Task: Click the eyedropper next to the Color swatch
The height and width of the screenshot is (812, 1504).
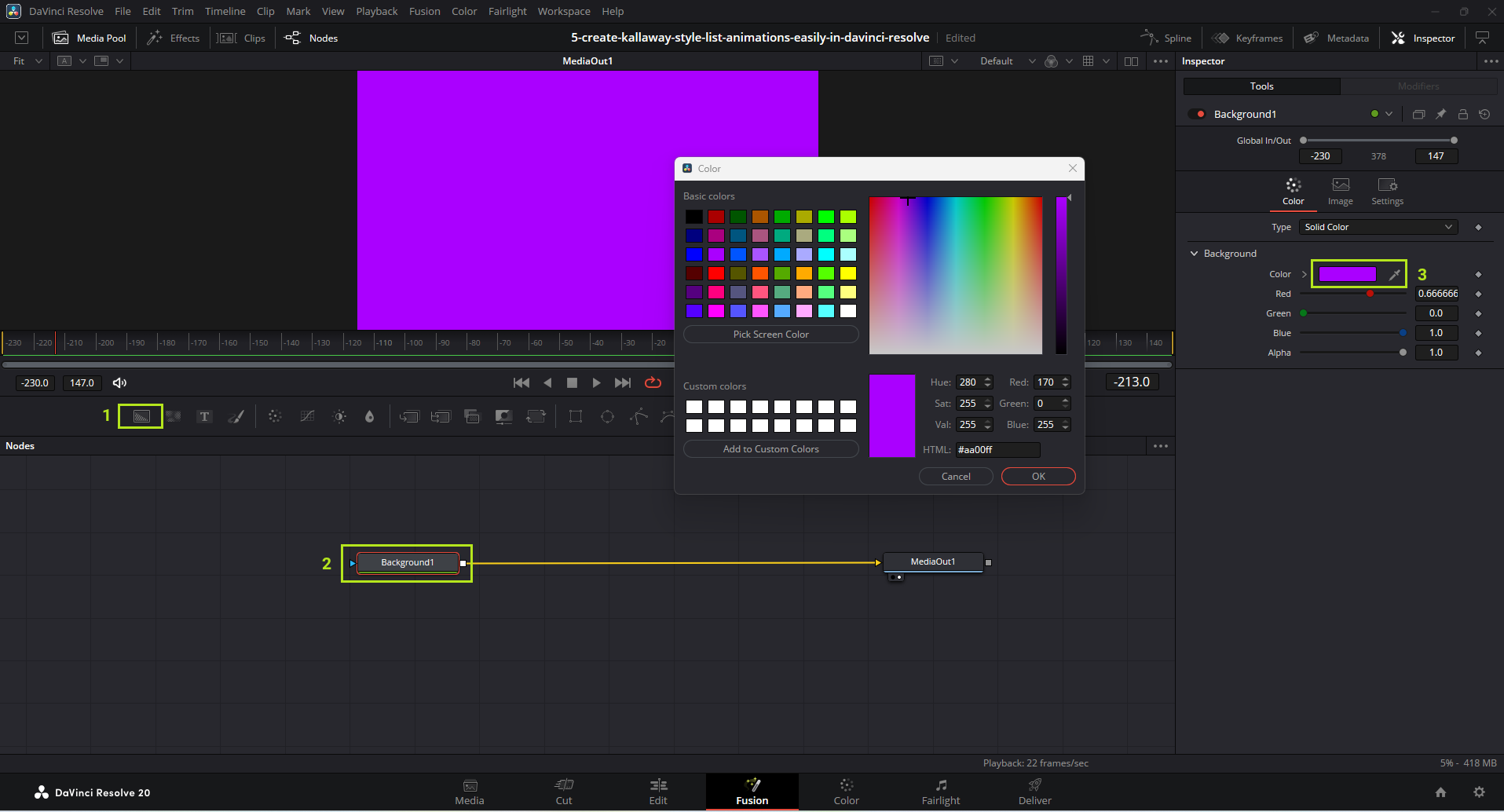Action: [1394, 274]
